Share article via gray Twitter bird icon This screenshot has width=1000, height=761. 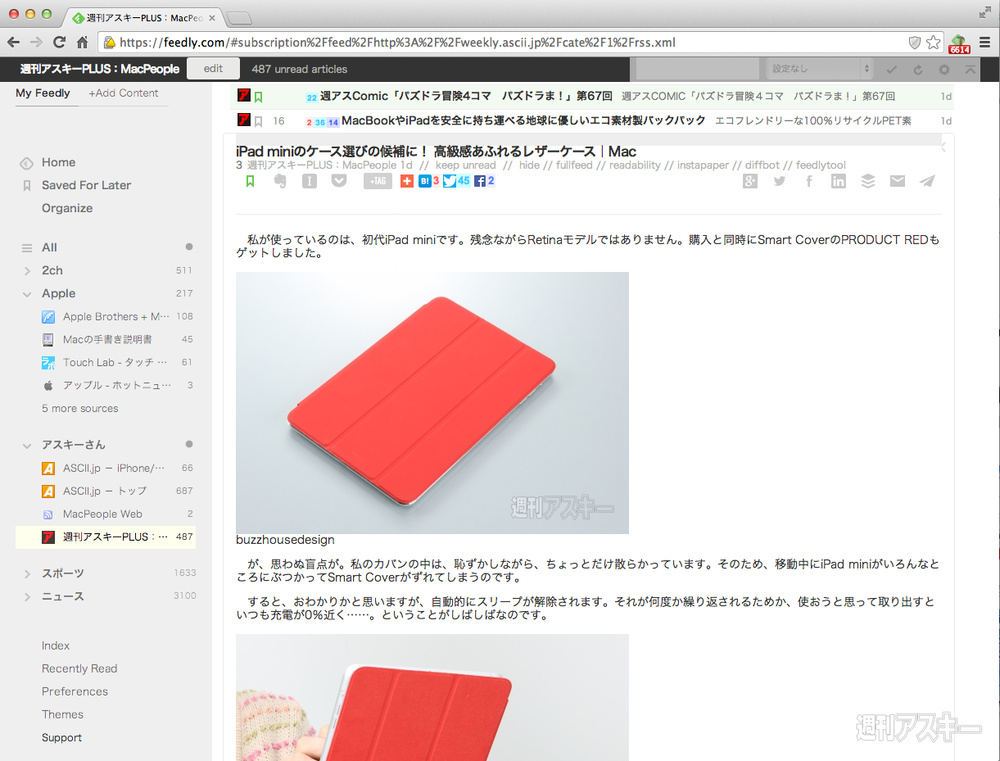pyautogui.click(x=779, y=181)
